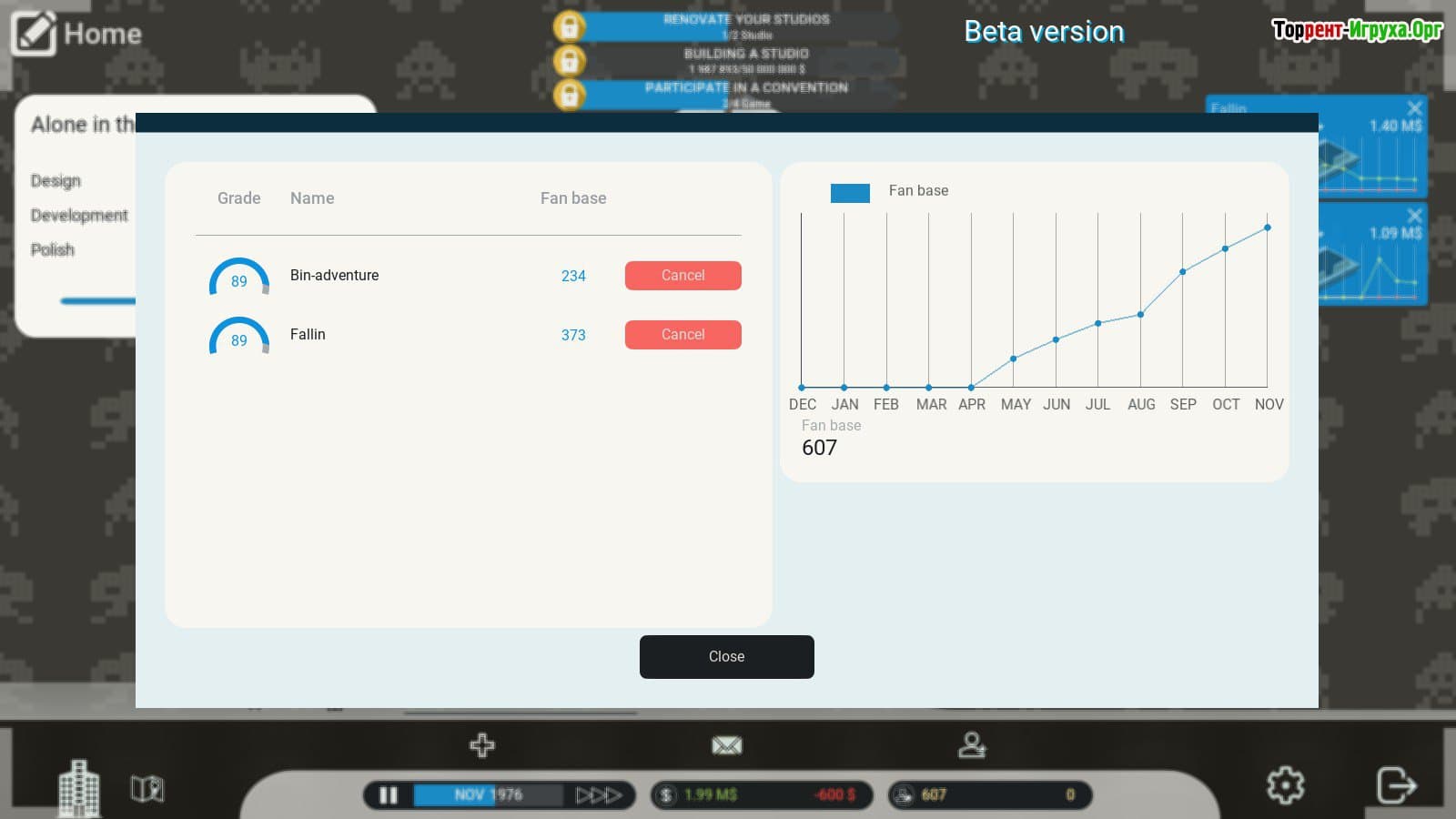The height and width of the screenshot is (819, 1456).
Task: Open the map icon
Action: tap(147, 788)
